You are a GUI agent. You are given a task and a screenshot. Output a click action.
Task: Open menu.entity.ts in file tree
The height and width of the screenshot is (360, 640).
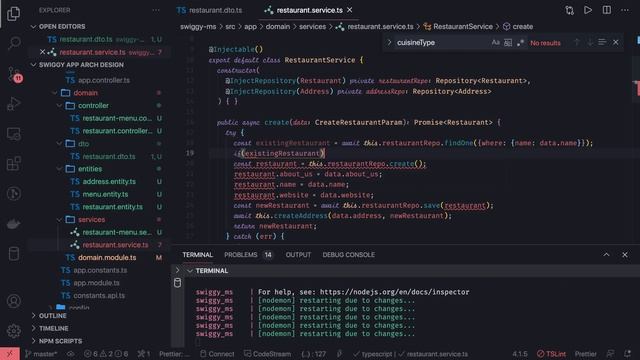105,194
